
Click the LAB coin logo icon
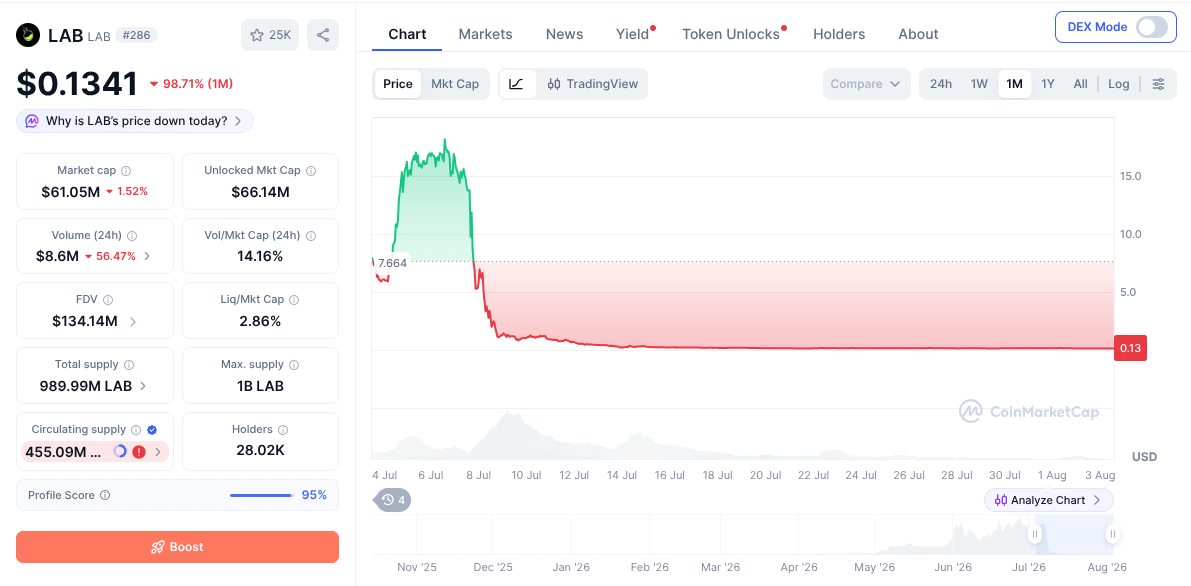pos(28,35)
